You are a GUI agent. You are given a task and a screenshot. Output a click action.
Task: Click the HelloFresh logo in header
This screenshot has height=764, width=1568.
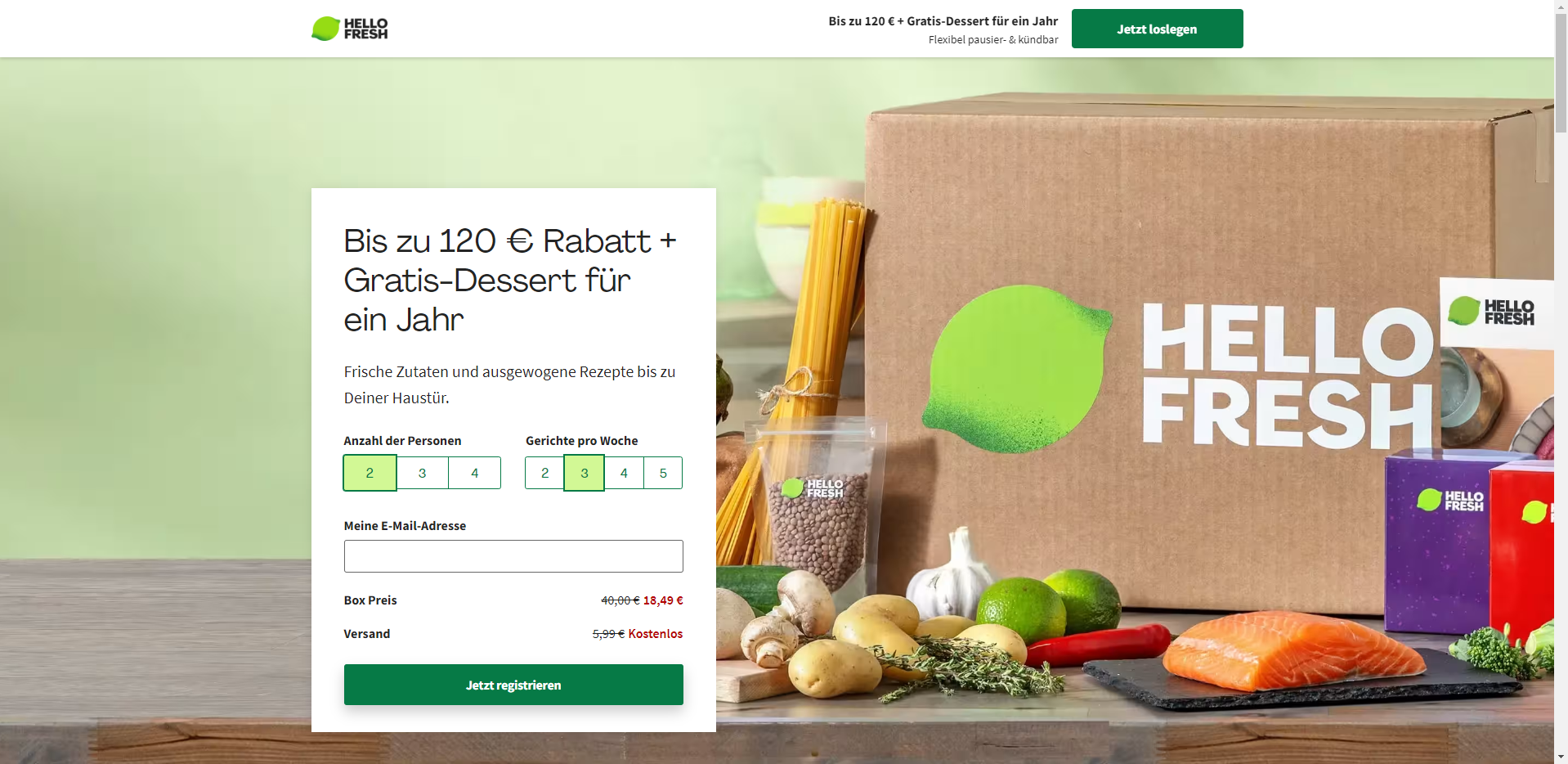point(350,29)
